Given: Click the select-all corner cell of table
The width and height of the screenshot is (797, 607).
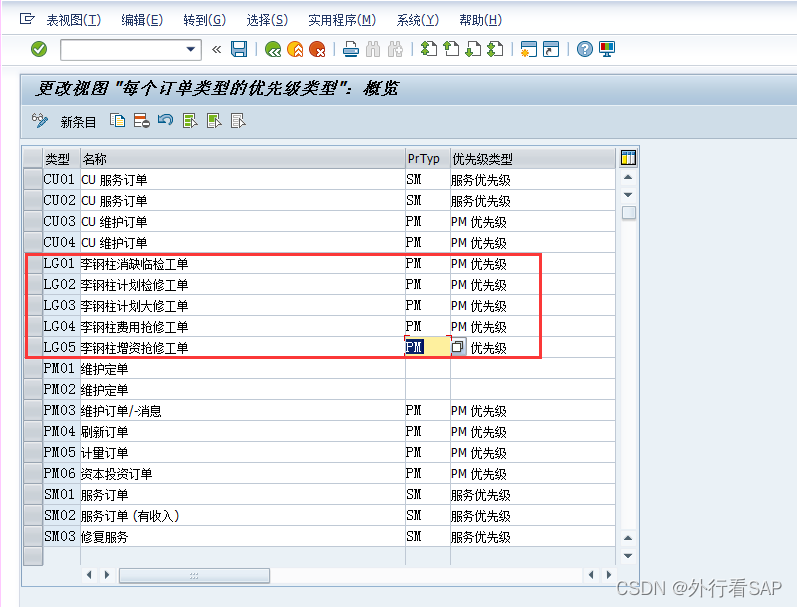Looking at the screenshot, I should point(33,159).
